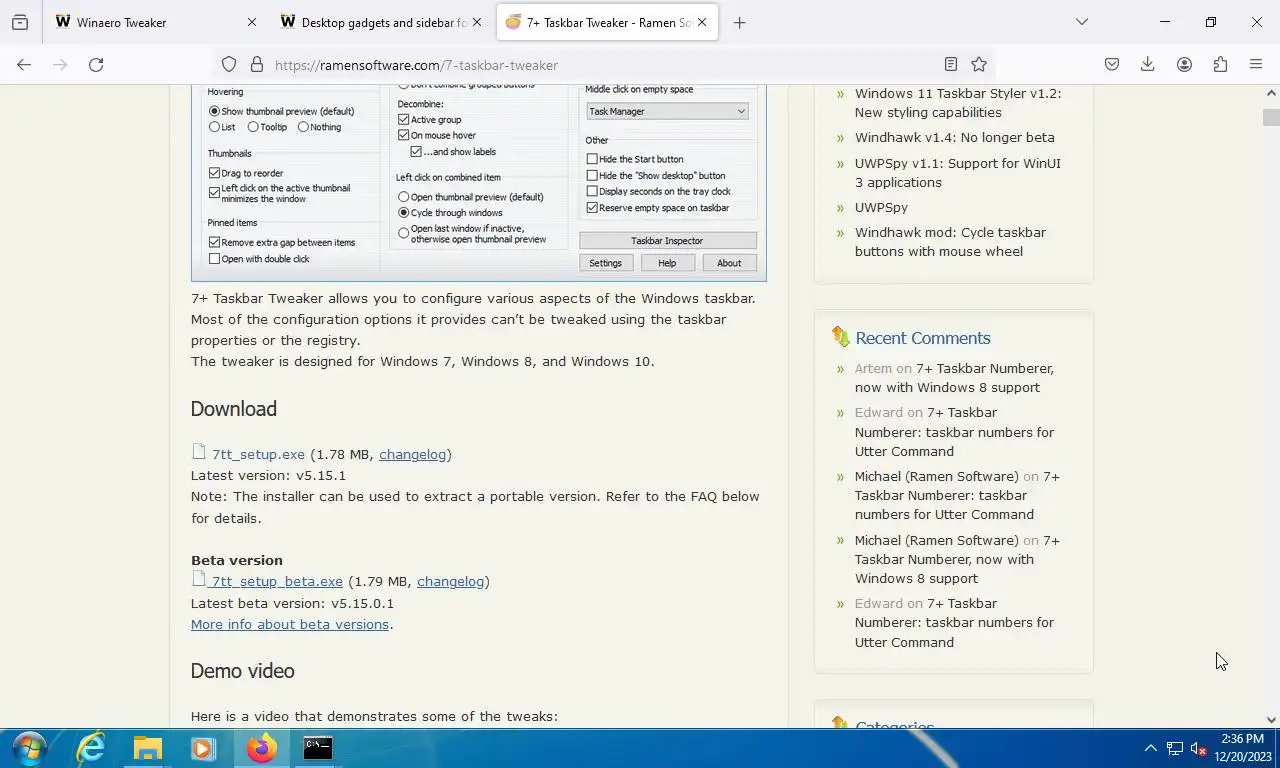Open the Windows Start button
This screenshot has height=768, width=1280.
(29, 748)
